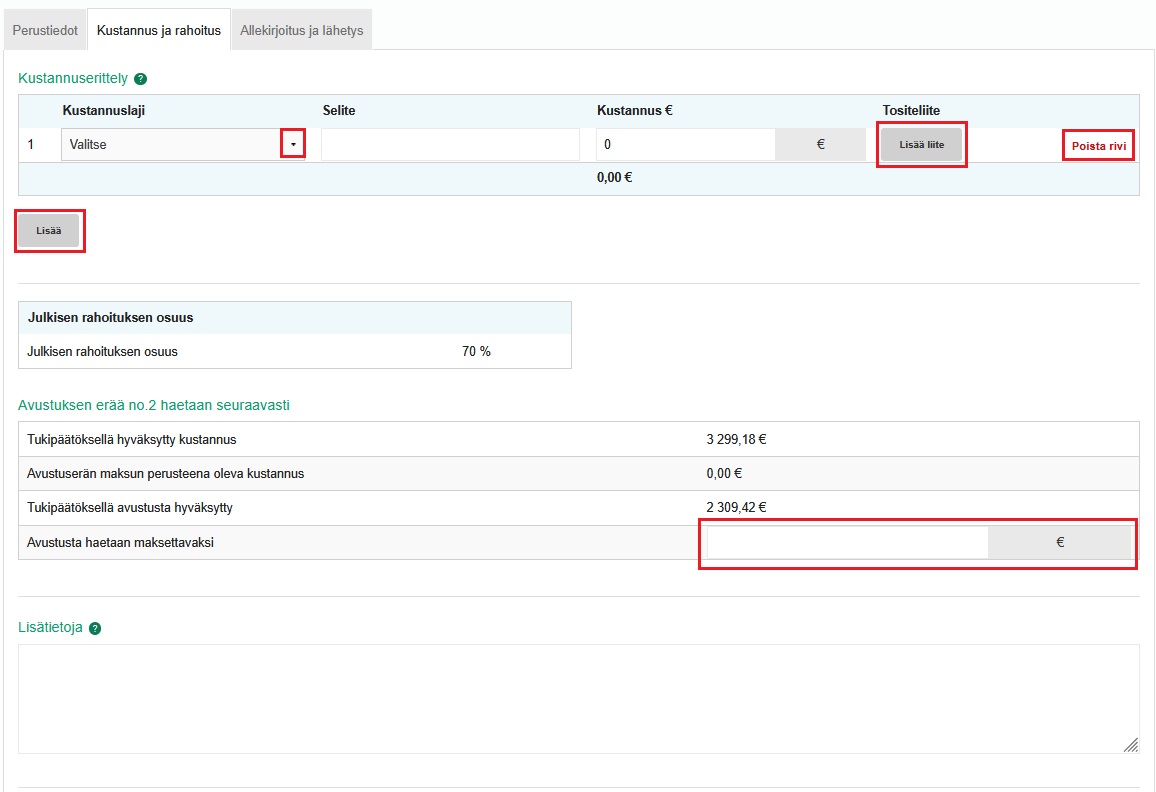The width and height of the screenshot is (1156, 792).
Task: Focus the Selite text field
Action: click(450, 144)
